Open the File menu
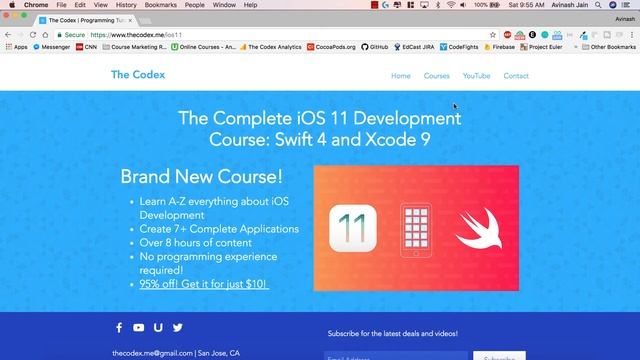 click(61, 5)
